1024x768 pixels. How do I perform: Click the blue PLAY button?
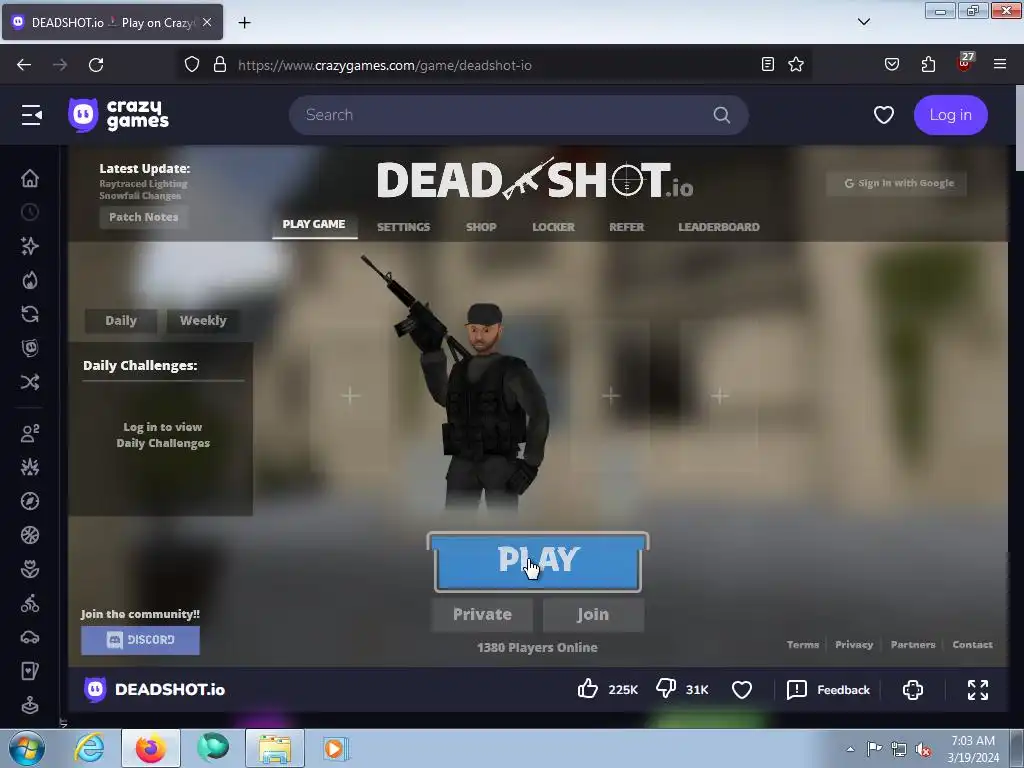click(x=538, y=562)
